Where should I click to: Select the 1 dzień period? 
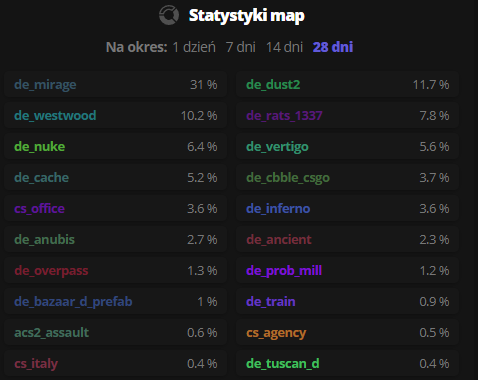click(194, 47)
